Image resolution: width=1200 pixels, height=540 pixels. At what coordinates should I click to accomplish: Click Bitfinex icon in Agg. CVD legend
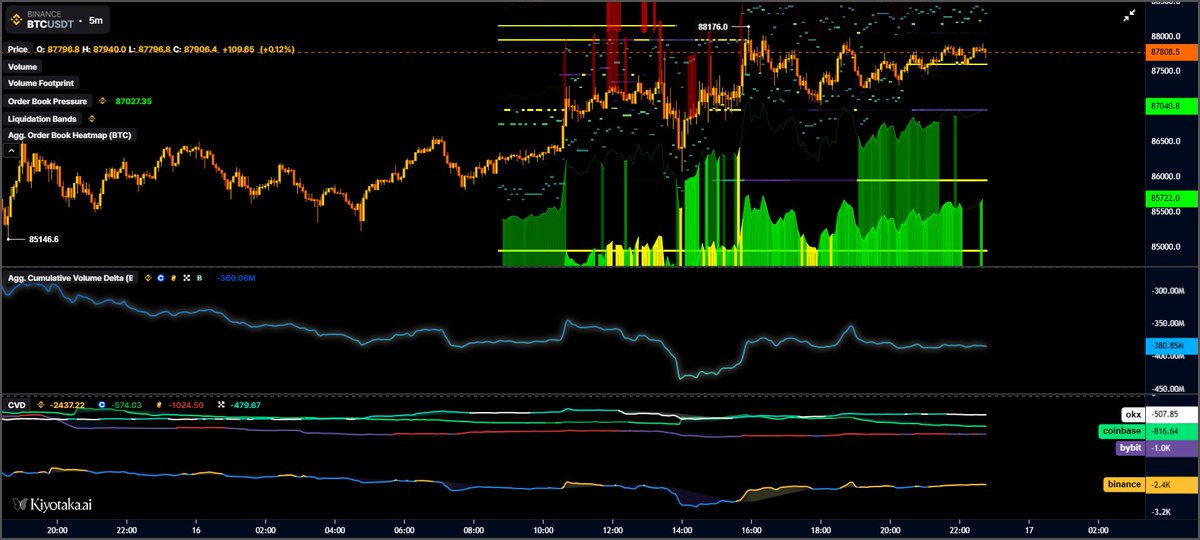(200, 277)
